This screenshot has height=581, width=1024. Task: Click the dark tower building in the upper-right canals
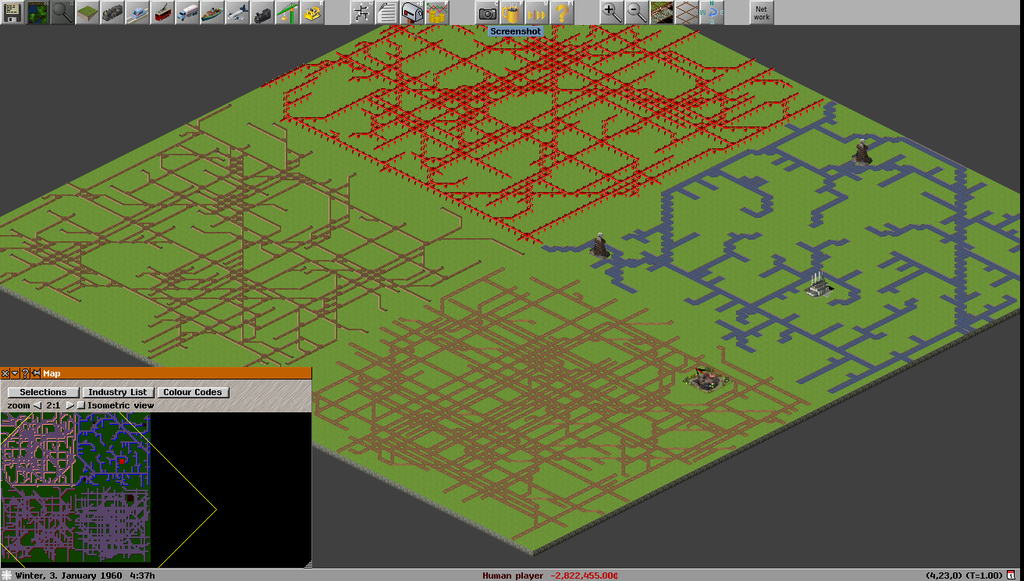pos(862,152)
